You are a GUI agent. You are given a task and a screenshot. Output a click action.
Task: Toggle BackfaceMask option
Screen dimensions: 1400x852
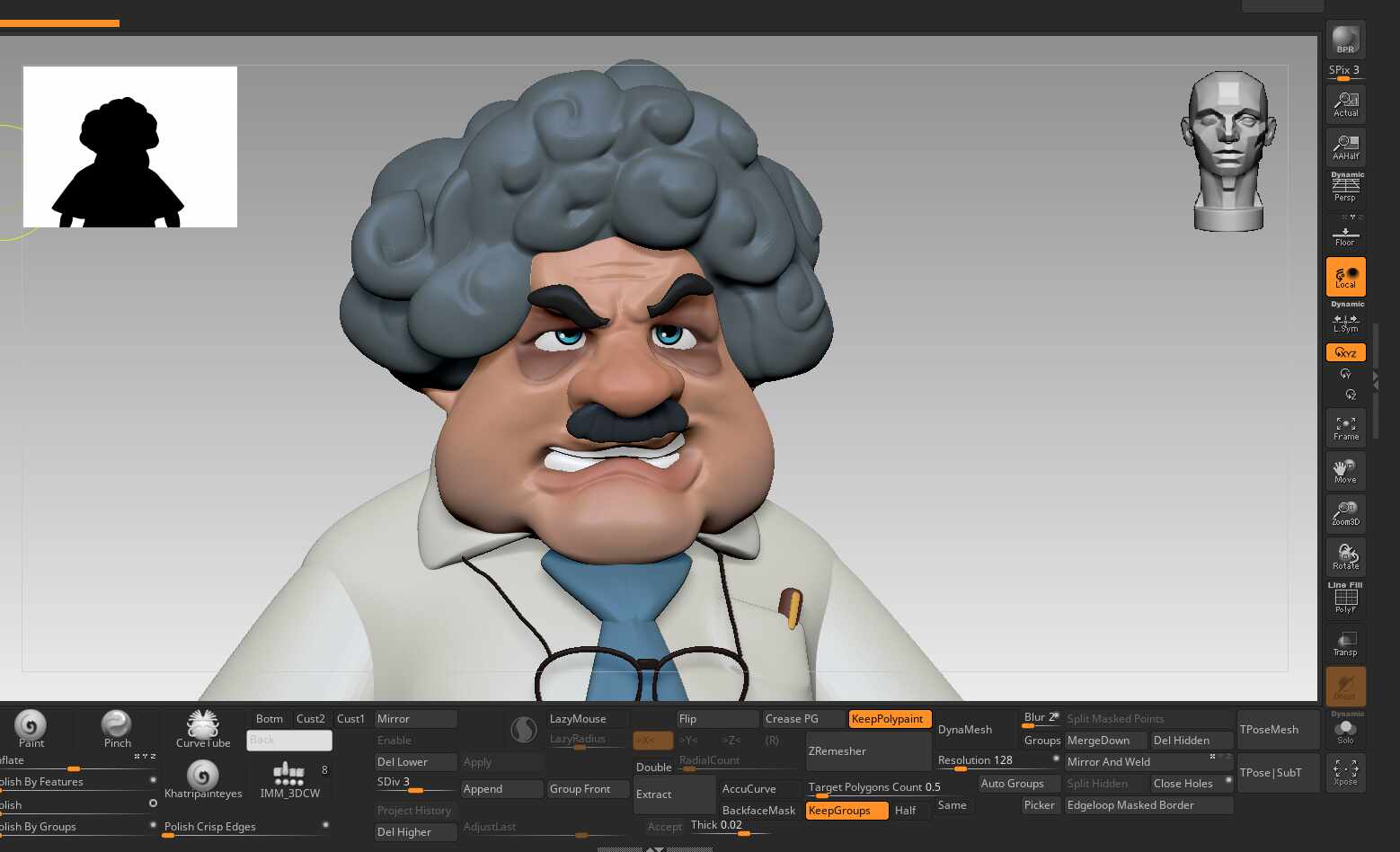tap(759, 811)
